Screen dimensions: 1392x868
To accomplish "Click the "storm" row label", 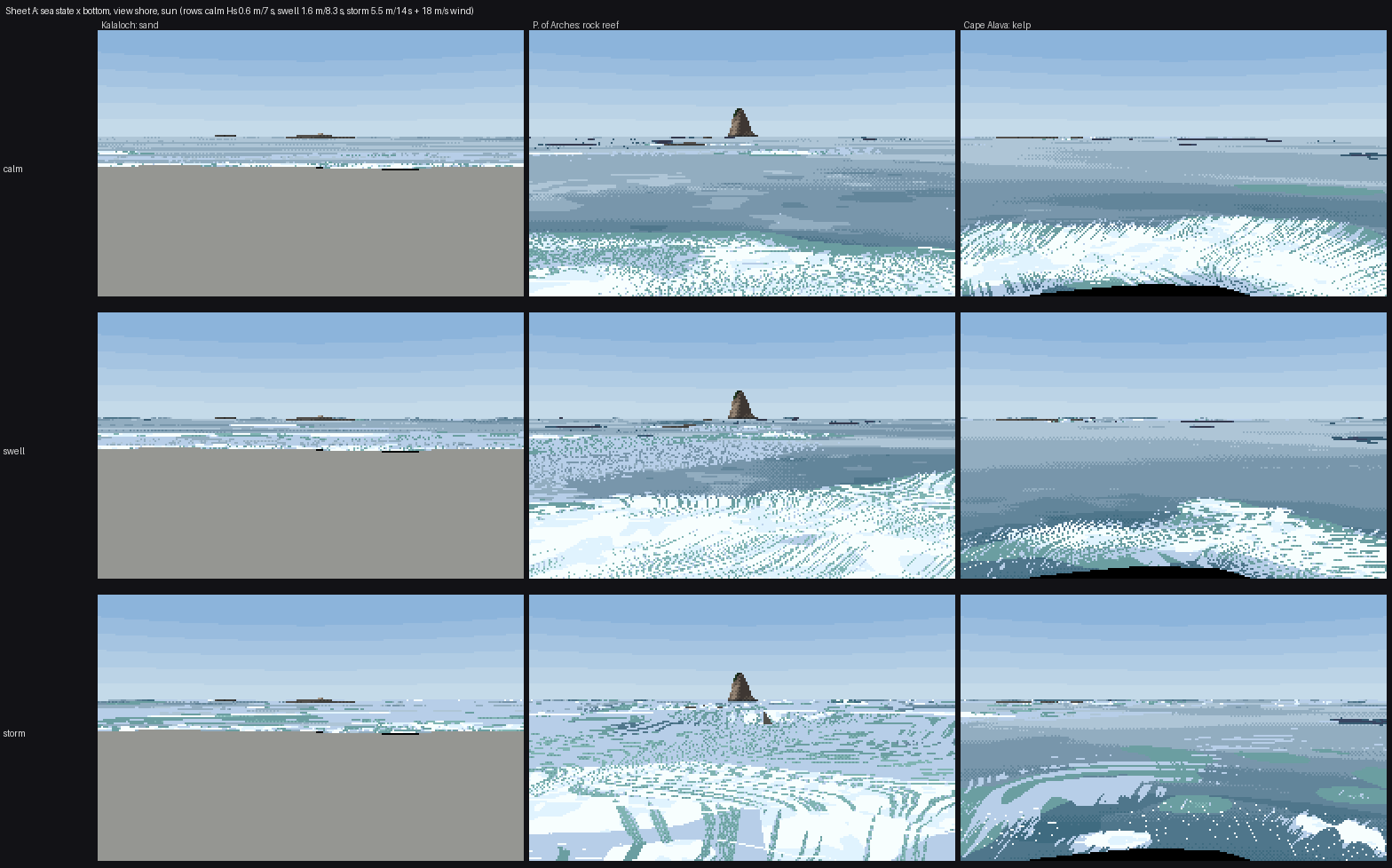I will (14, 733).
